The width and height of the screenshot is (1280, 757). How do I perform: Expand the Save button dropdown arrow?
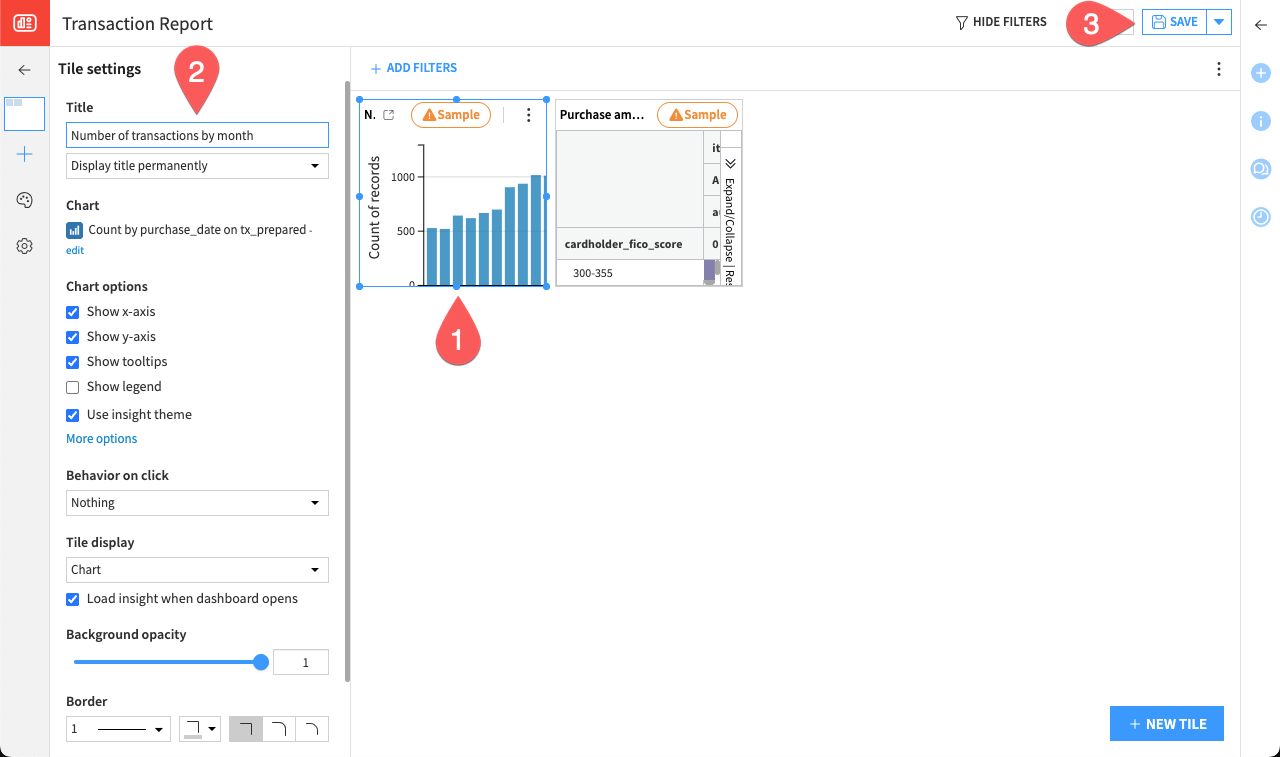(x=1218, y=21)
